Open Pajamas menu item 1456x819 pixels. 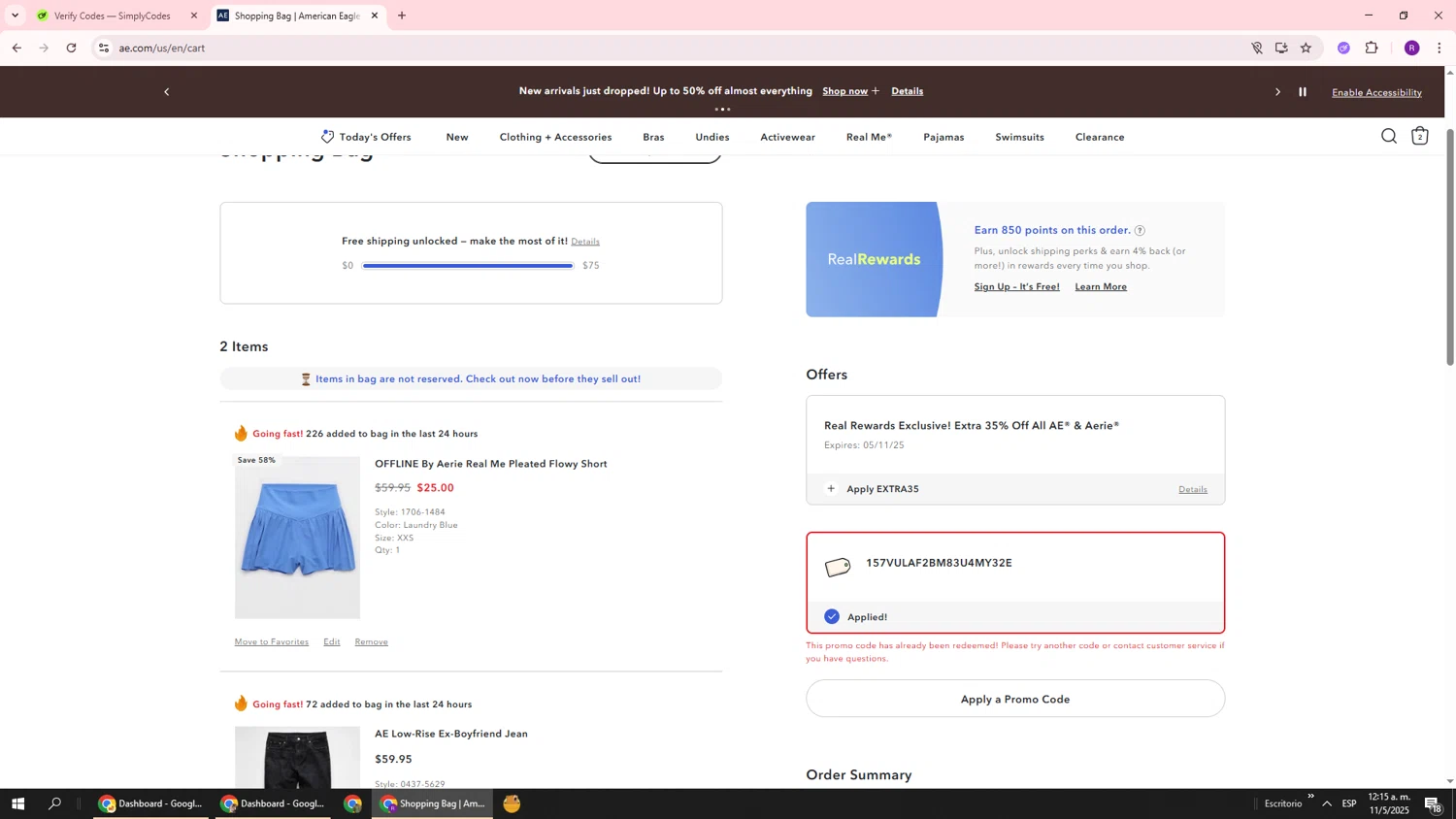click(943, 137)
